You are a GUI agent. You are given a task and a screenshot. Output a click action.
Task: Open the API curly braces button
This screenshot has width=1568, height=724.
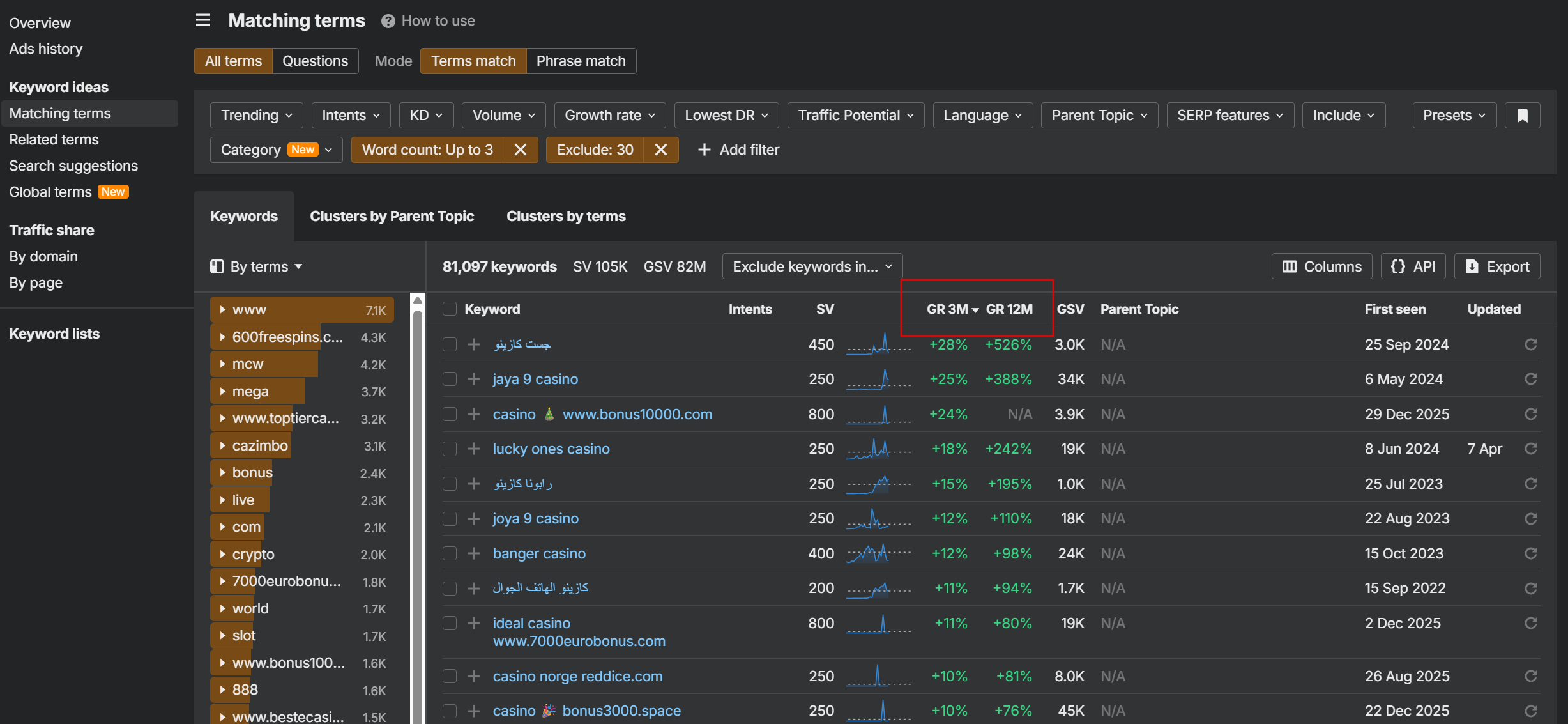pos(1413,266)
